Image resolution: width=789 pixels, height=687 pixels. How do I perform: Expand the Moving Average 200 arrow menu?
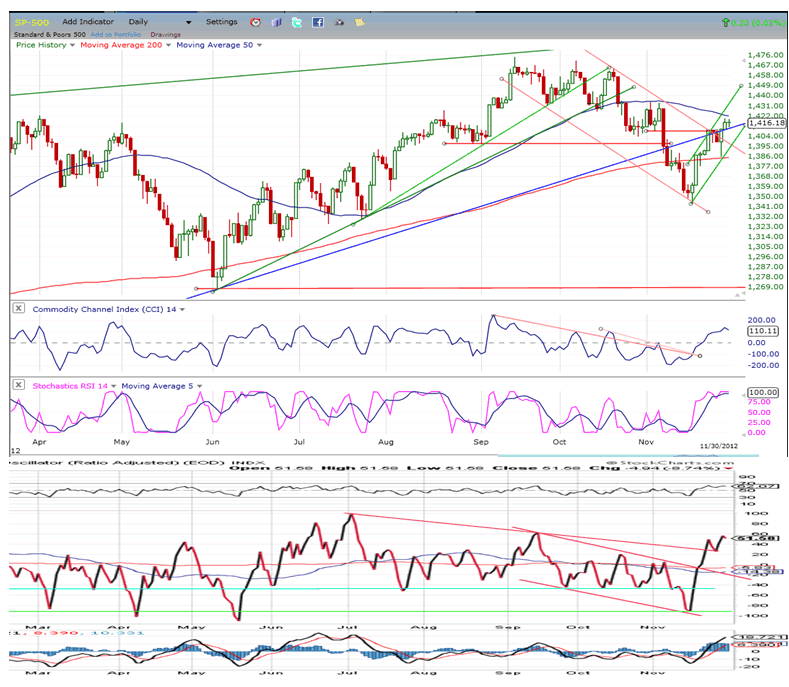tap(168, 45)
